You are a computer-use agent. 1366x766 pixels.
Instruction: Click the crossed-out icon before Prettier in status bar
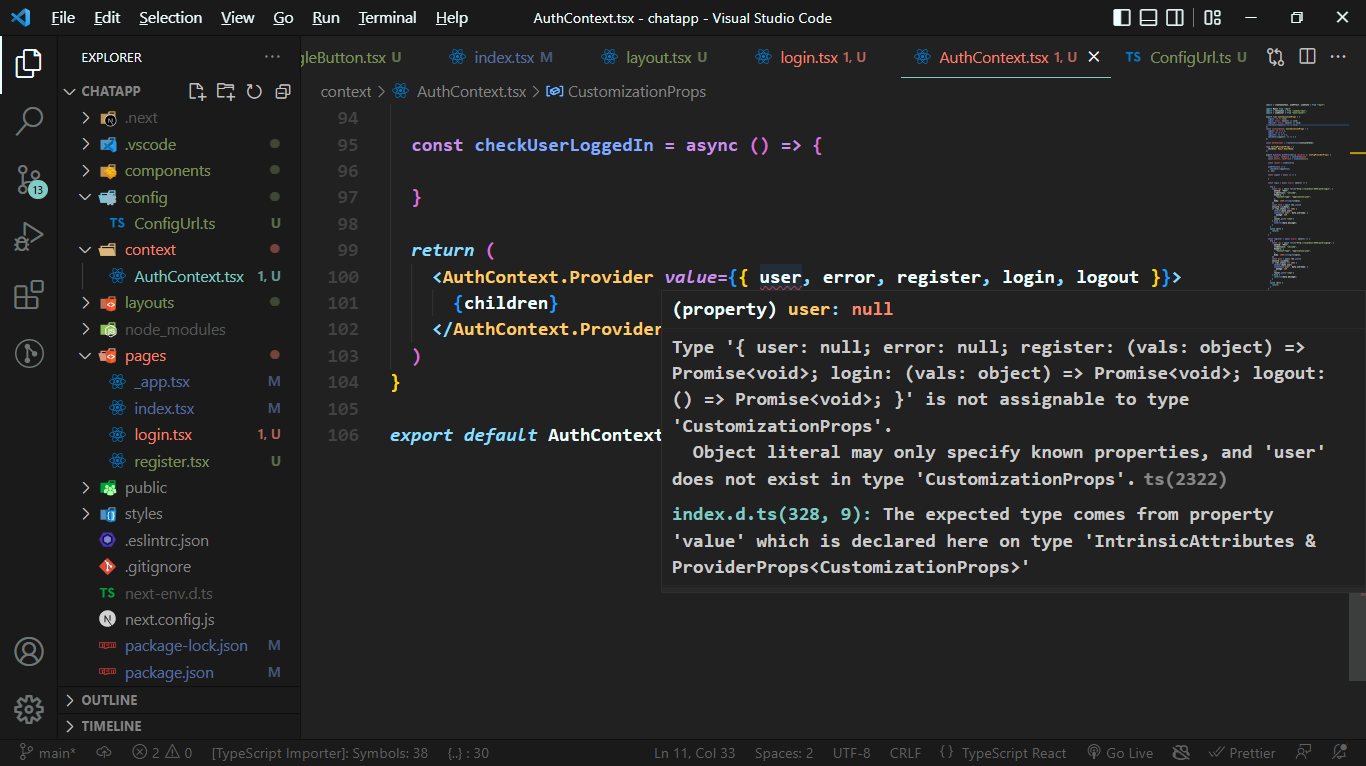[1180, 753]
